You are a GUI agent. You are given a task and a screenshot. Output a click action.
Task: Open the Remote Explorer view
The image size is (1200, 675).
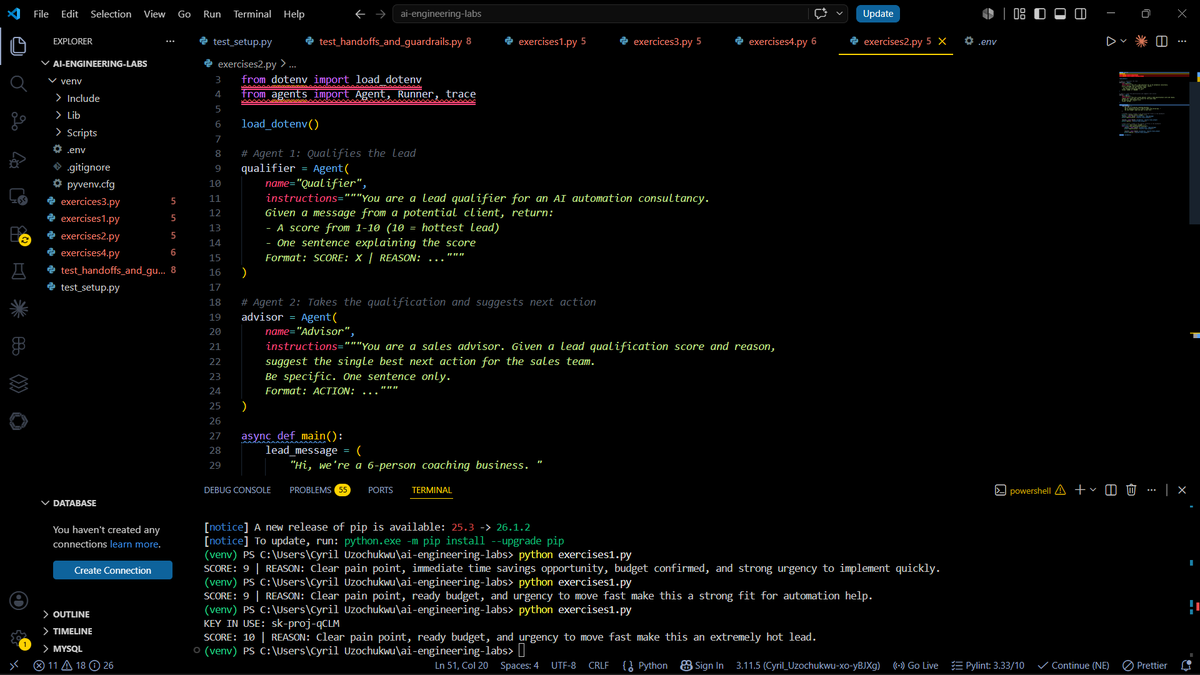(18, 197)
